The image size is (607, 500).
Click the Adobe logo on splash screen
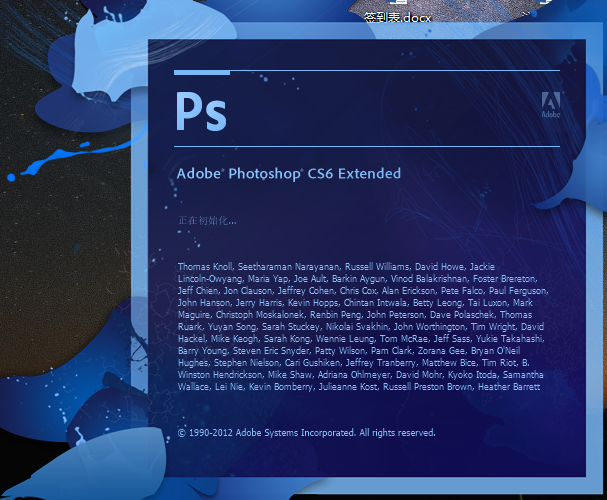(550, 105)
